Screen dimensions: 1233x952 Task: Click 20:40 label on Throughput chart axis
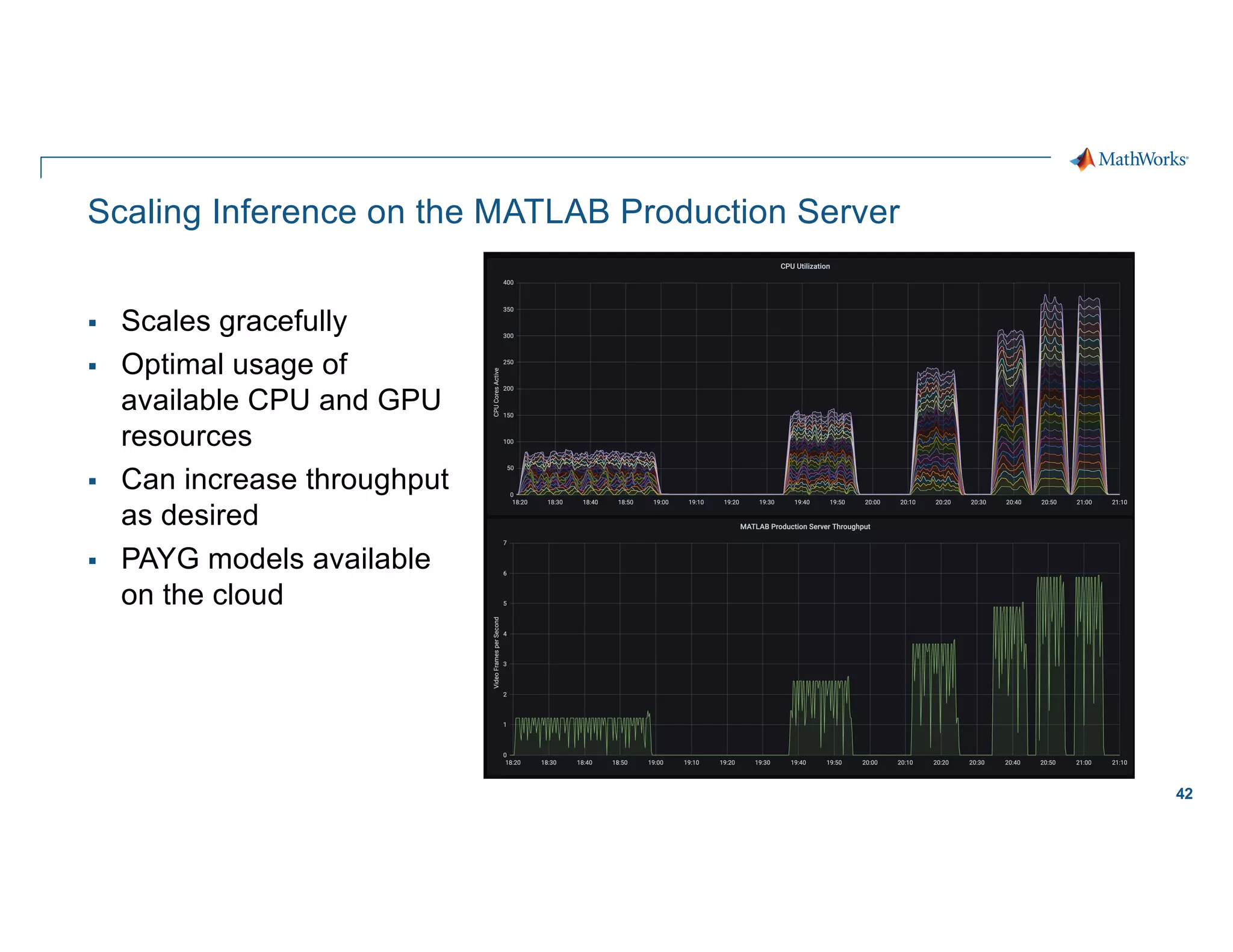[1013, 763]
